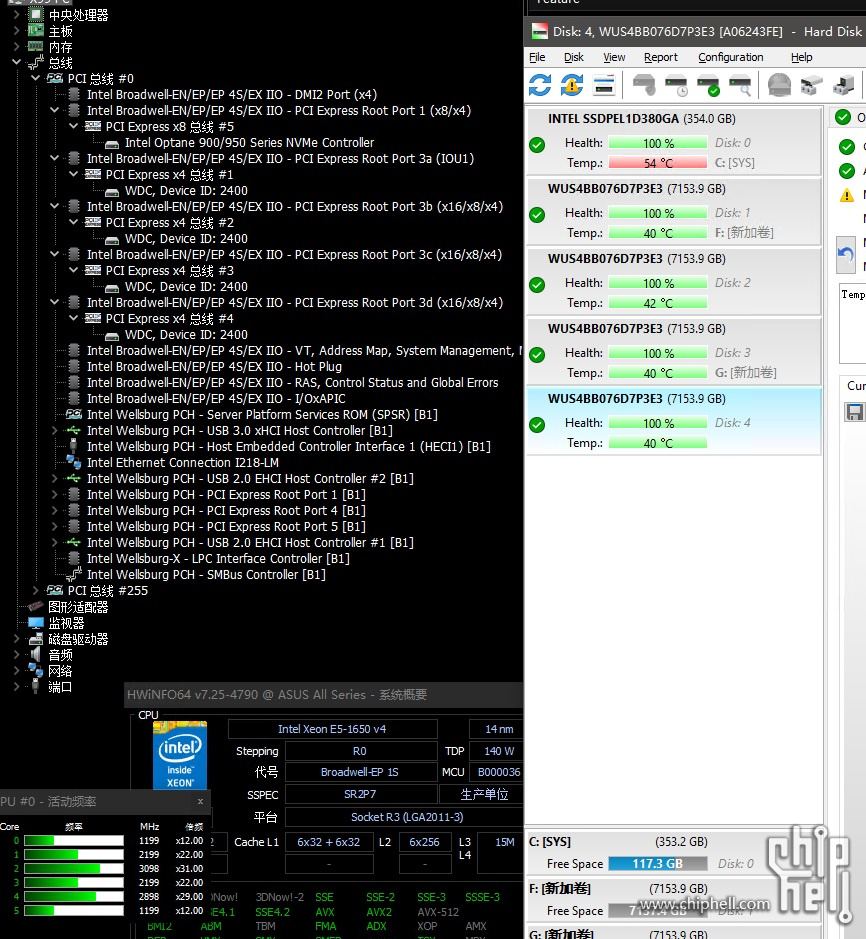Click the green health check of INTEL SSDPEL1D380GA
The height and width of the screenshot is (939, 866).
pos(537,144)
